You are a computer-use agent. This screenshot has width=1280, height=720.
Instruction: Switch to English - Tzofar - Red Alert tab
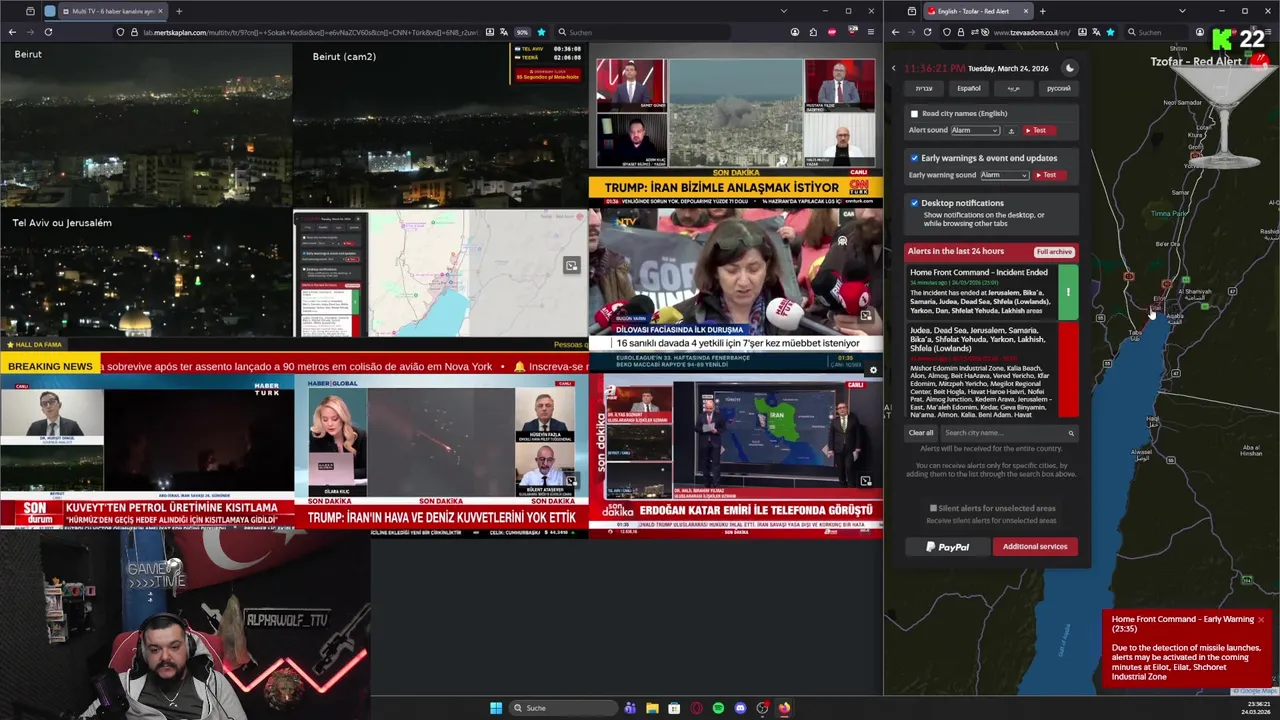(977, 11)
